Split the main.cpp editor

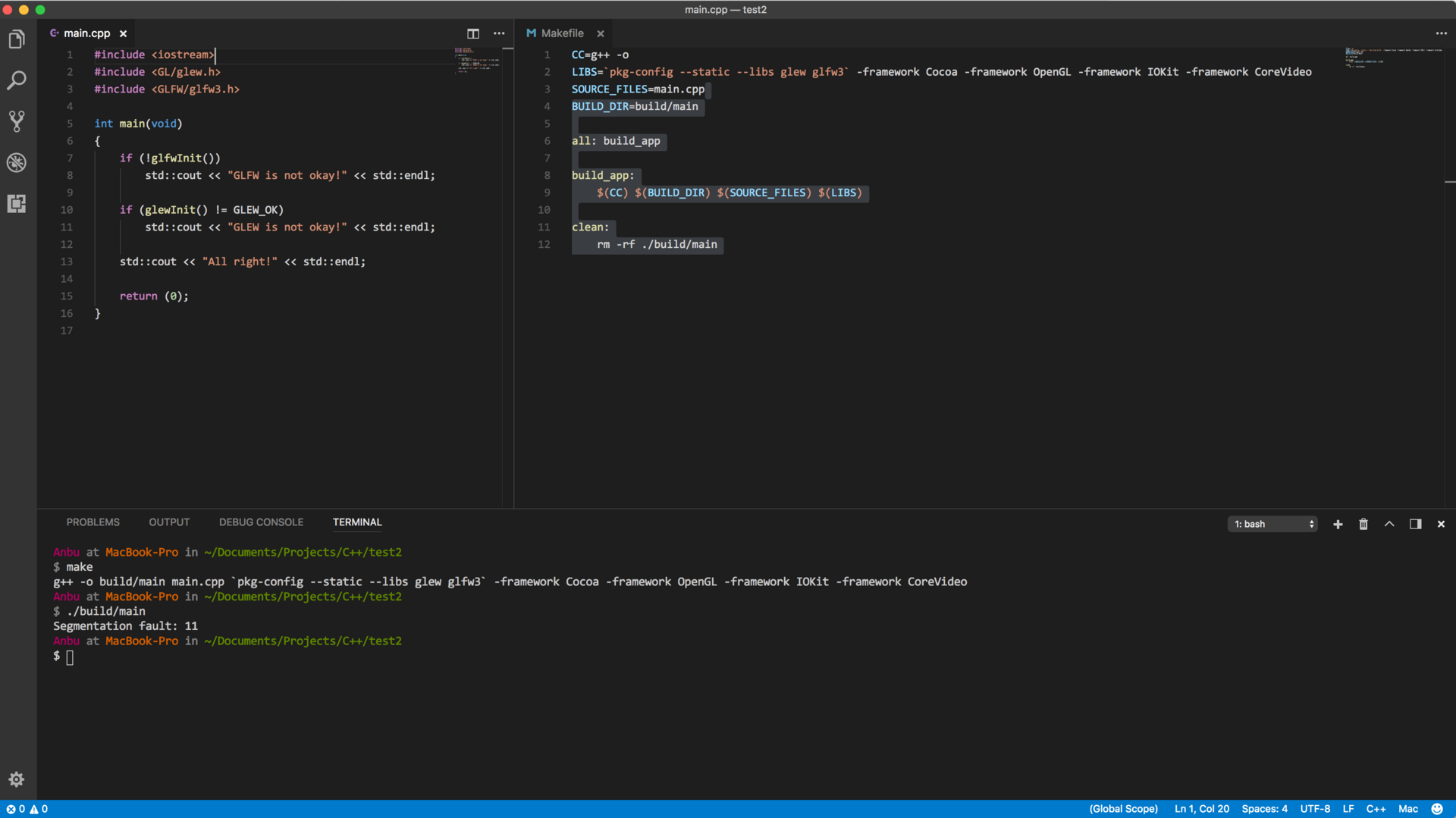pos(473,33)
